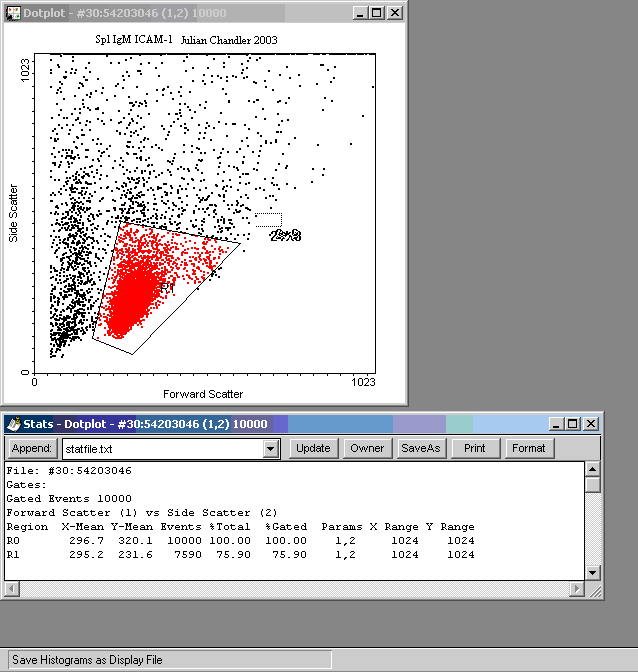Close the Stats window
Viewport: 638px width, 672px height.
pos(591,424)
